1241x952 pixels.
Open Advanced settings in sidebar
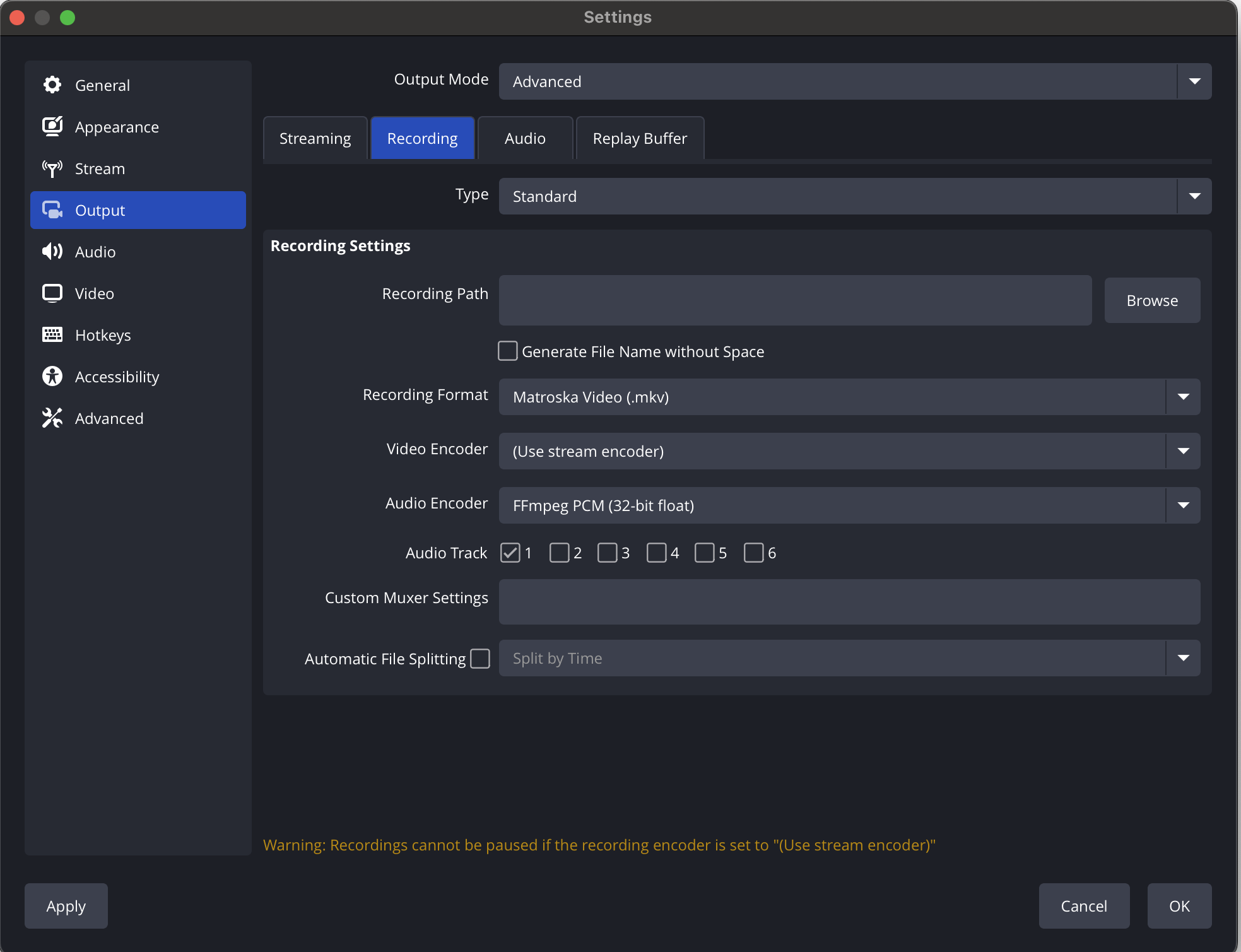point(138,418)
